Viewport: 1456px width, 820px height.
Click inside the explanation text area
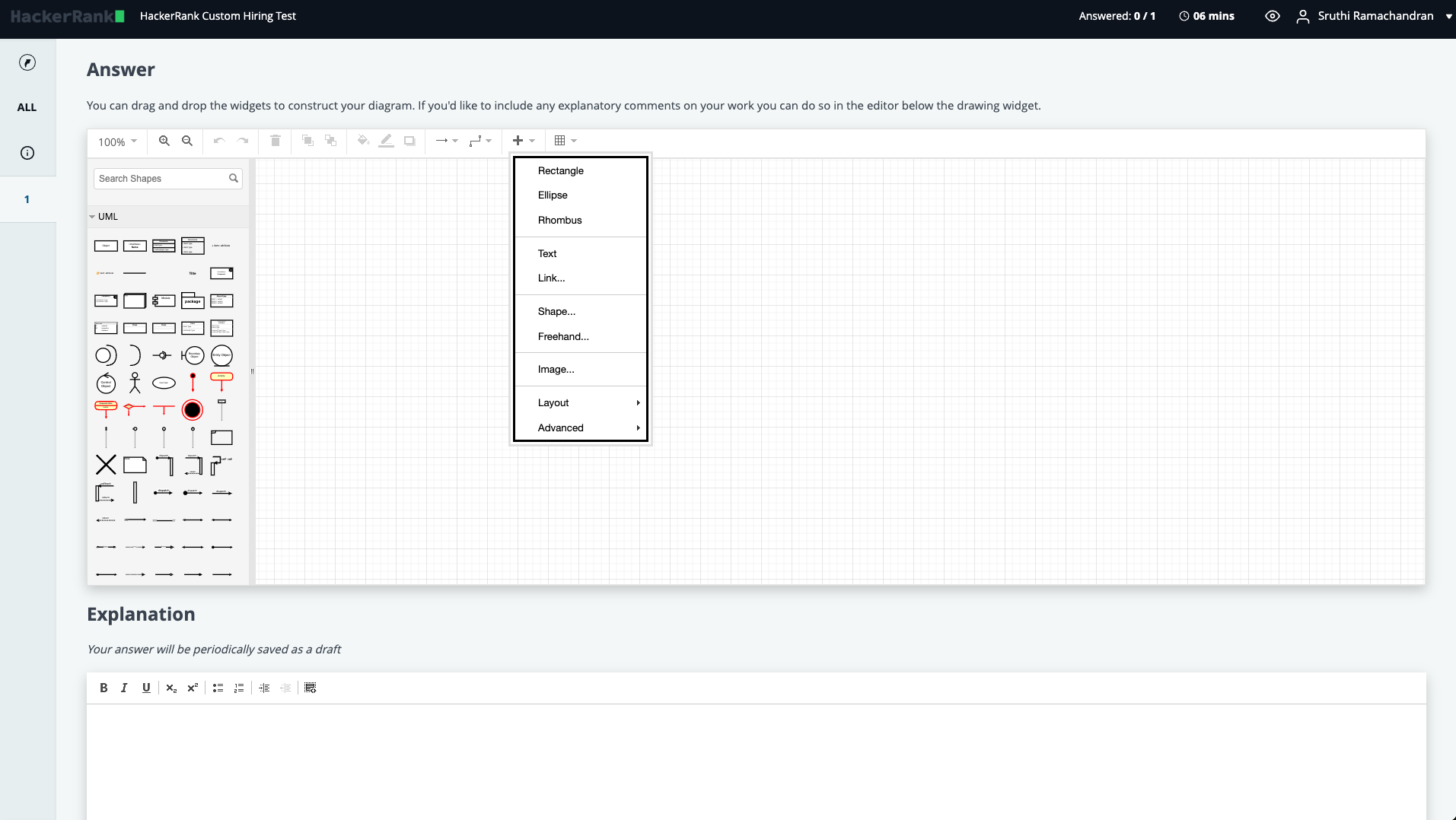coord(756,762)
